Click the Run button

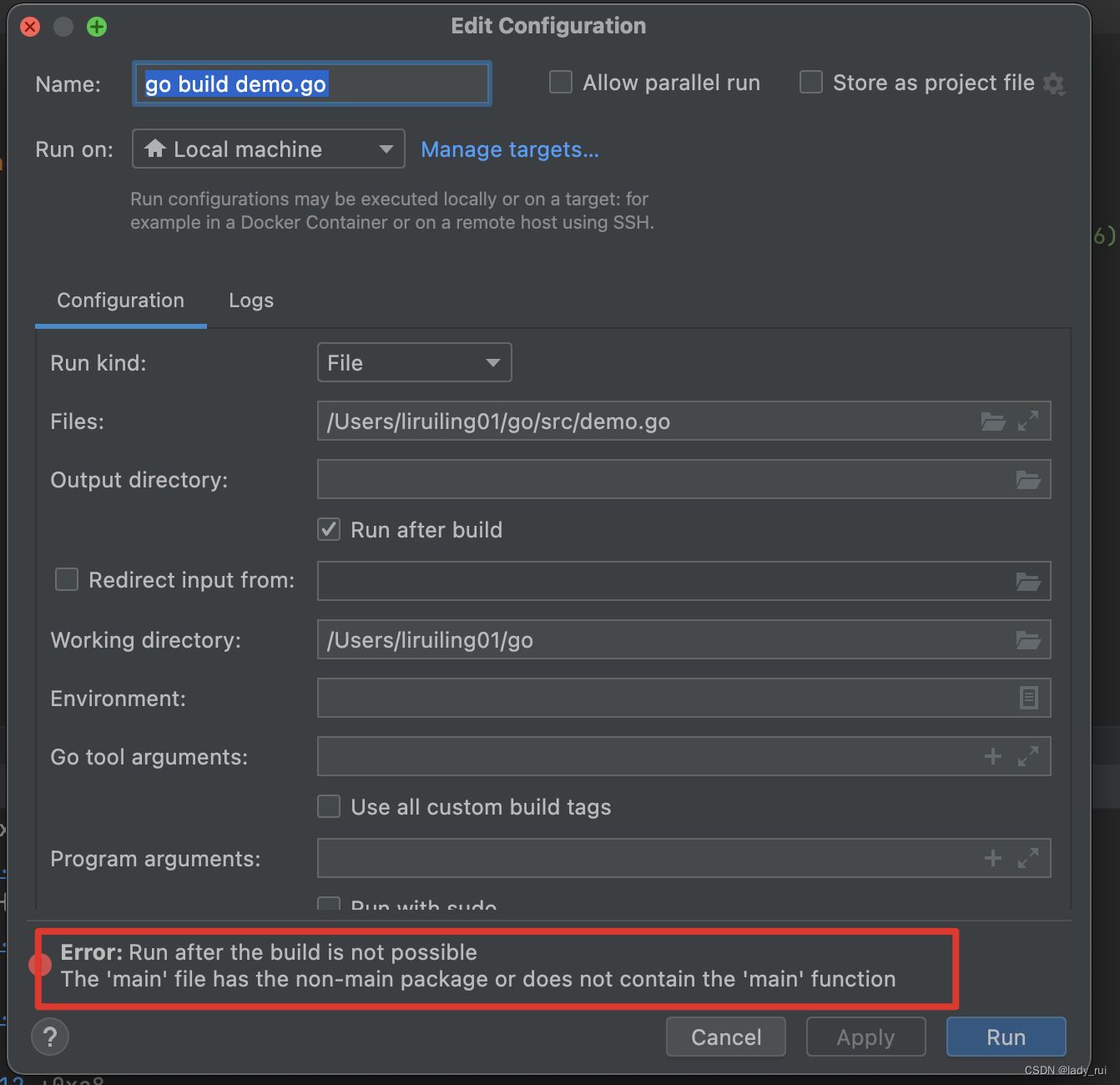(x=1006, y=1037)
